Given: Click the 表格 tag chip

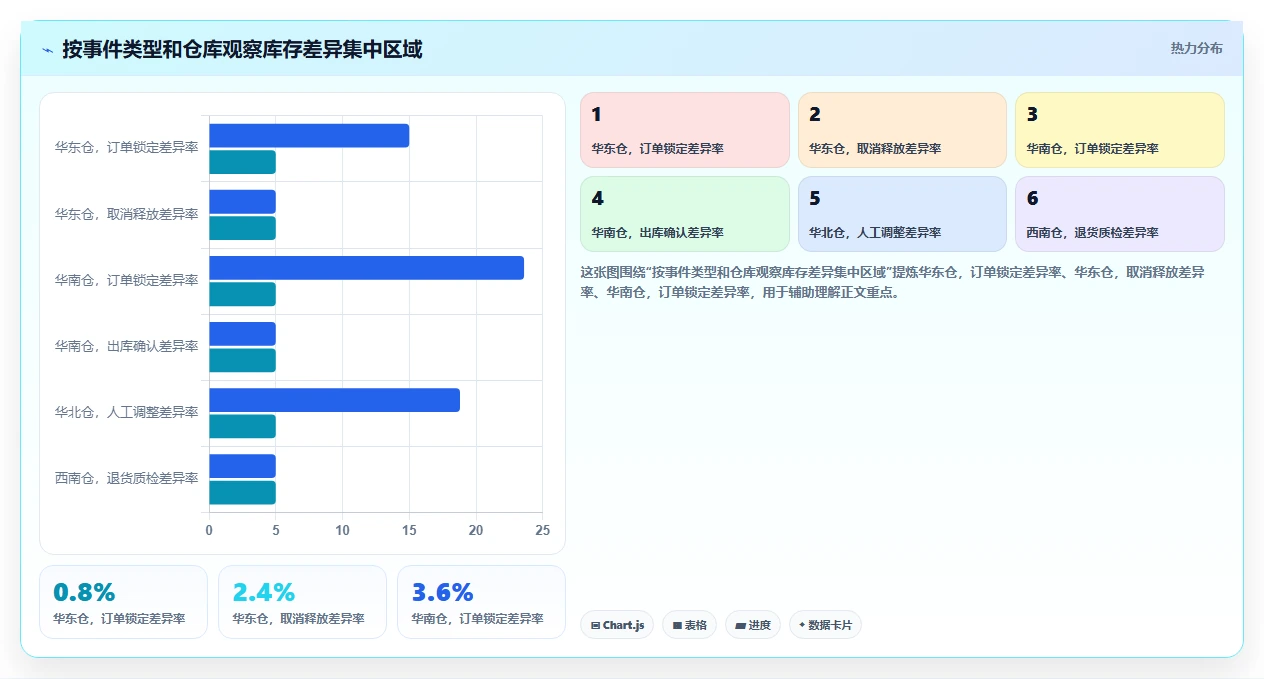Looking at the screenshot, I should click(689, 625).
